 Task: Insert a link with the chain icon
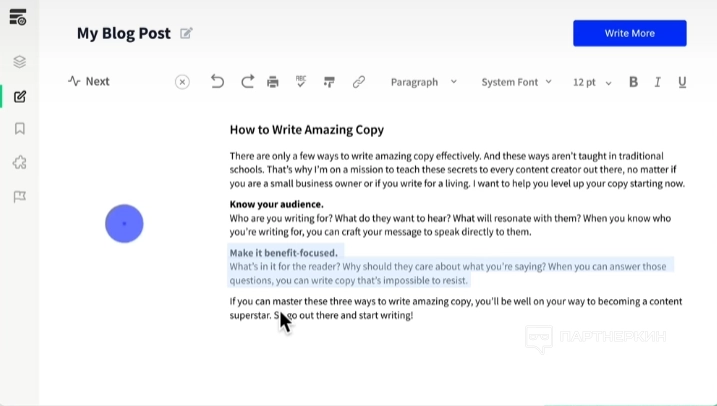(x=359, y=82)
